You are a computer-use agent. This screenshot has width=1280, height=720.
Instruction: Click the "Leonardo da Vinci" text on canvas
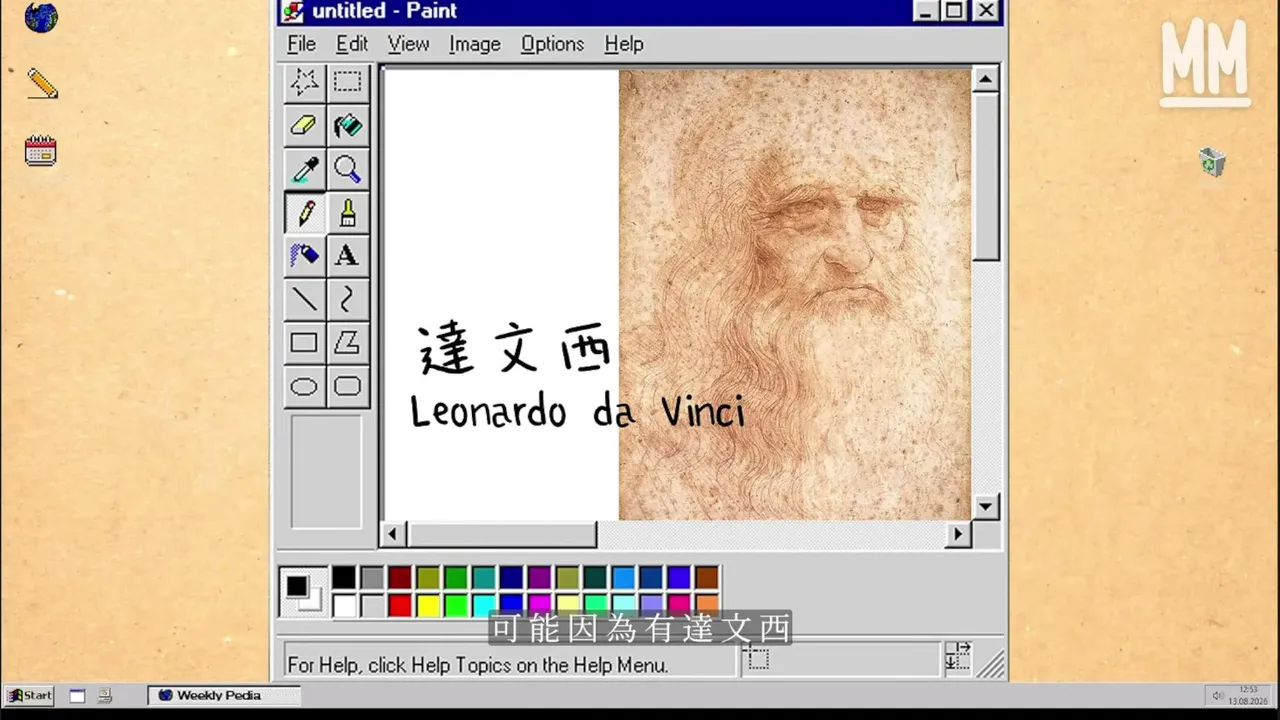click(x=578, y=411)
